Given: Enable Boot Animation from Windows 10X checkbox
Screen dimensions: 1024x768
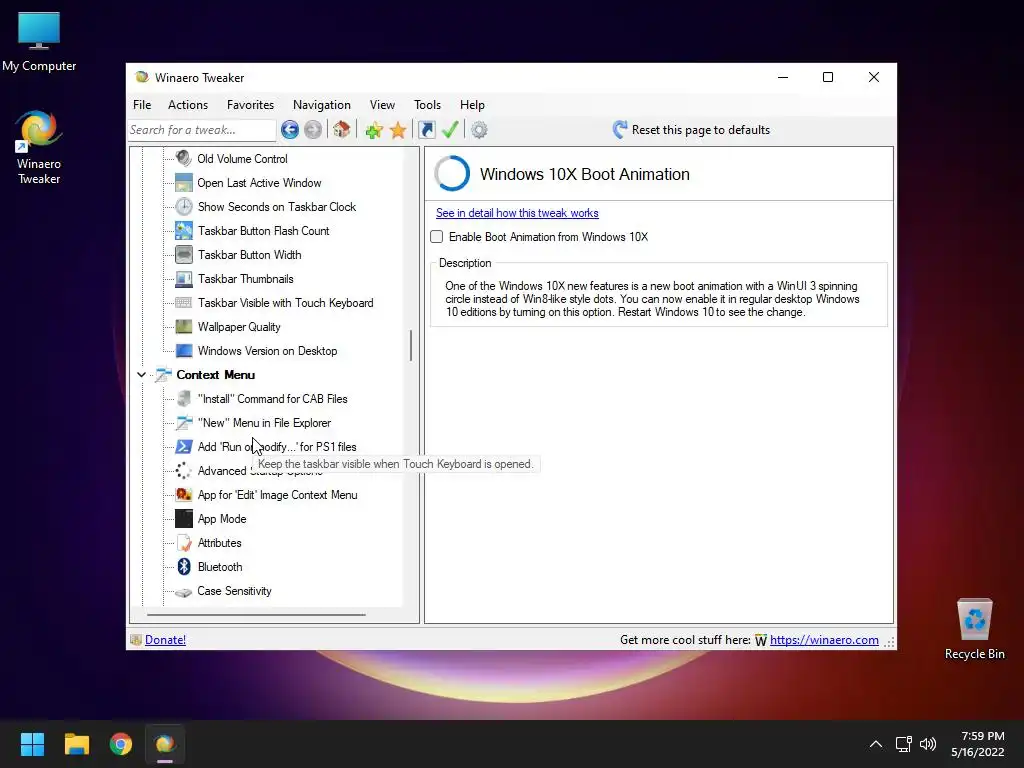Looking at the screenshot, I should pyautogui.click(x=437, y=236).
